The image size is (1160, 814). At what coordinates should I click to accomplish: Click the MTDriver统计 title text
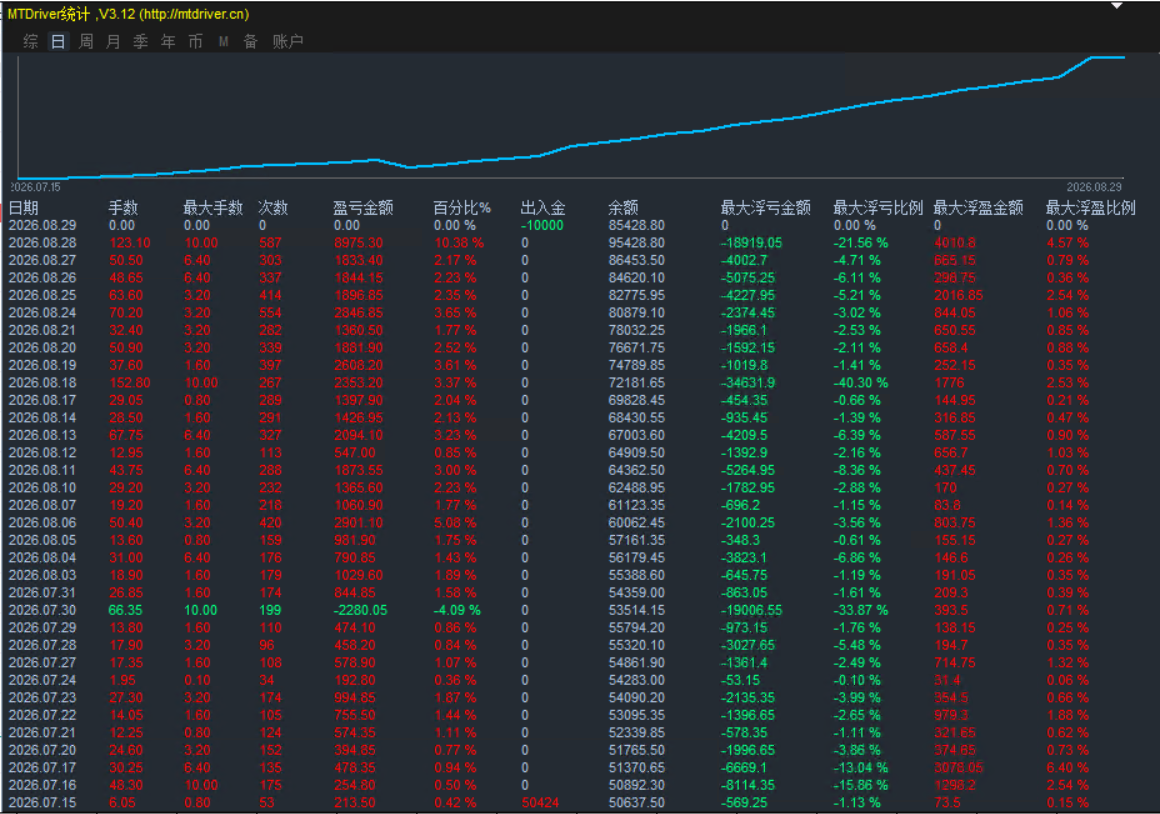(48, 14)
